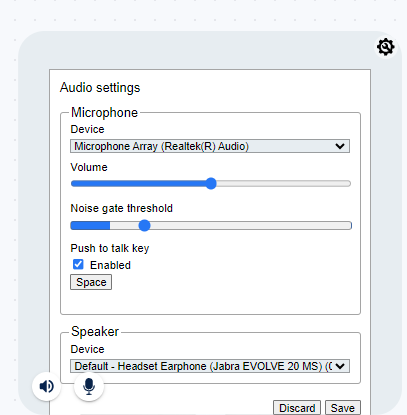Mute the speaker with the speaker icon
The width and height of the screenshot is (407, 415).
click(x=46, y=386)
